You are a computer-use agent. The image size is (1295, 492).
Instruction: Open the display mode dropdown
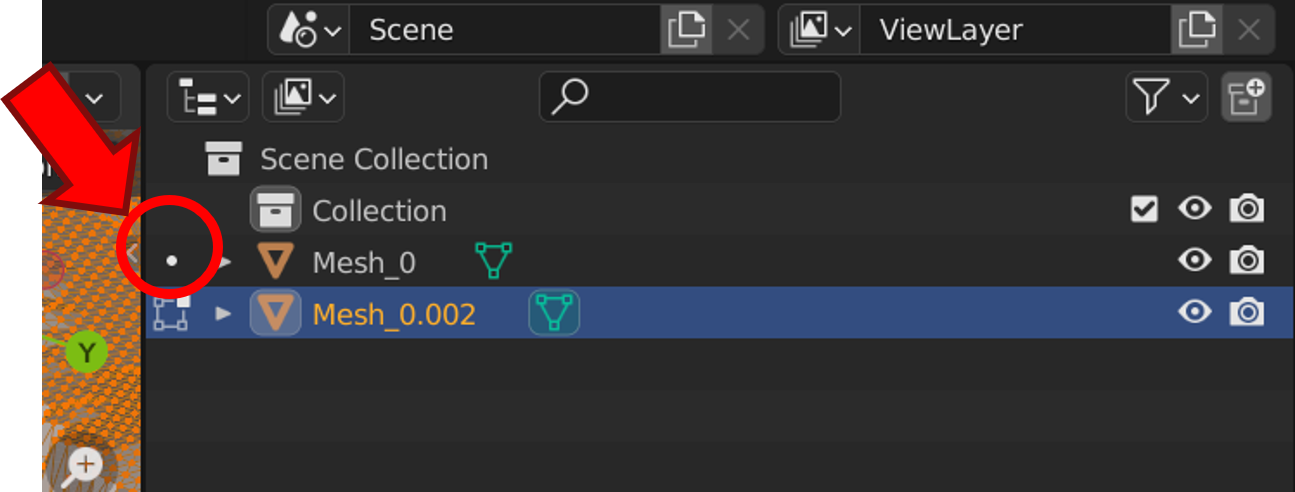click(303, 98)
